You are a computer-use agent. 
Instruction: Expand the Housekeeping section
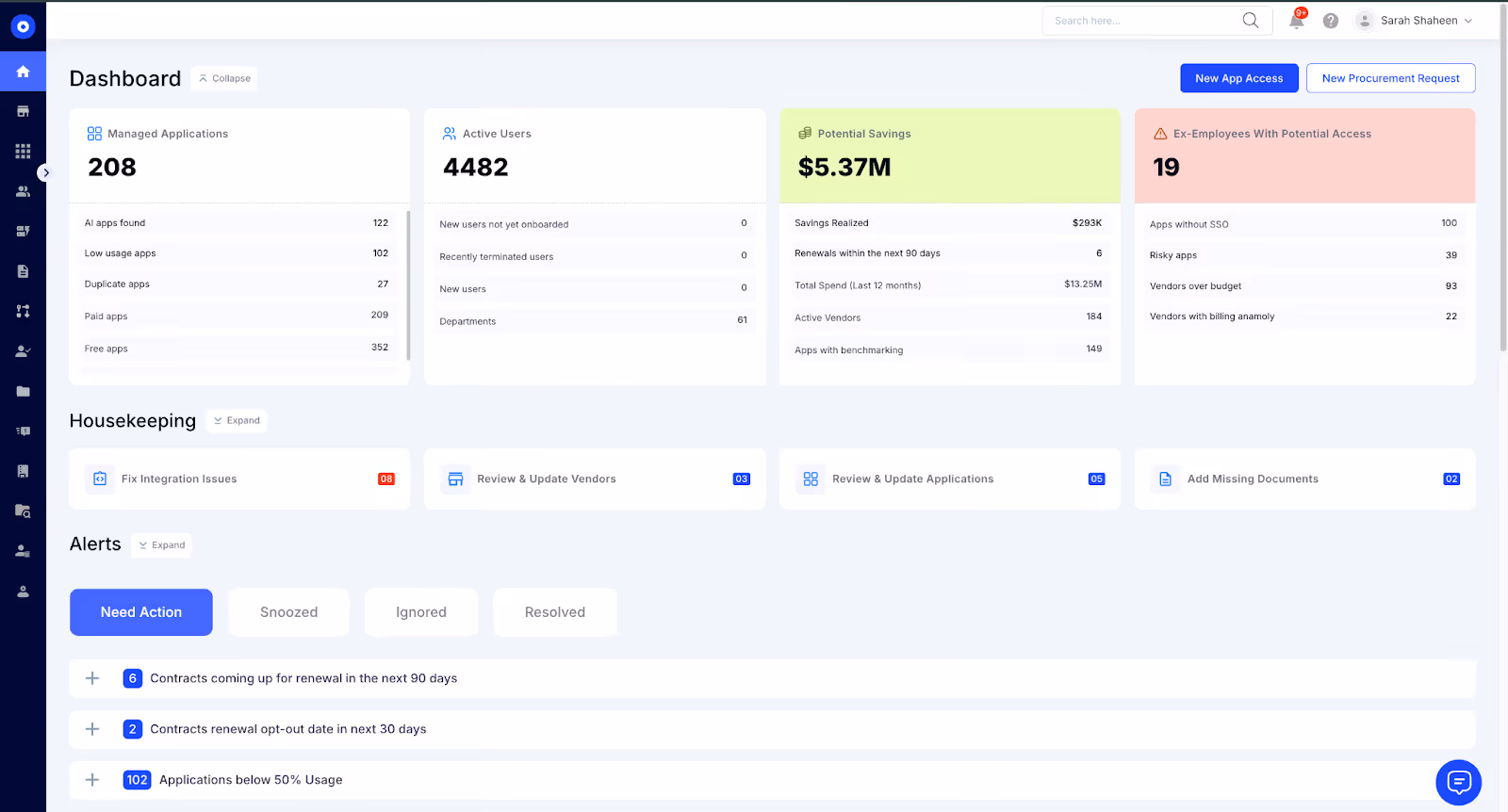coord(237,420)
